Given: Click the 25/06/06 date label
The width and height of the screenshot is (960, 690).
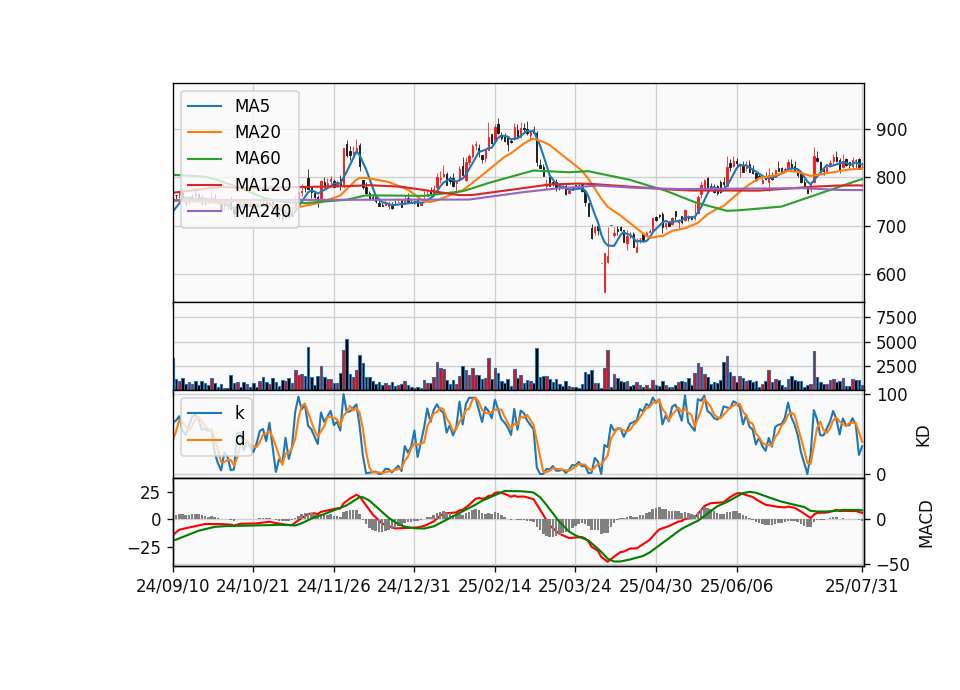Looking at the screenshot, I should 737,586.
